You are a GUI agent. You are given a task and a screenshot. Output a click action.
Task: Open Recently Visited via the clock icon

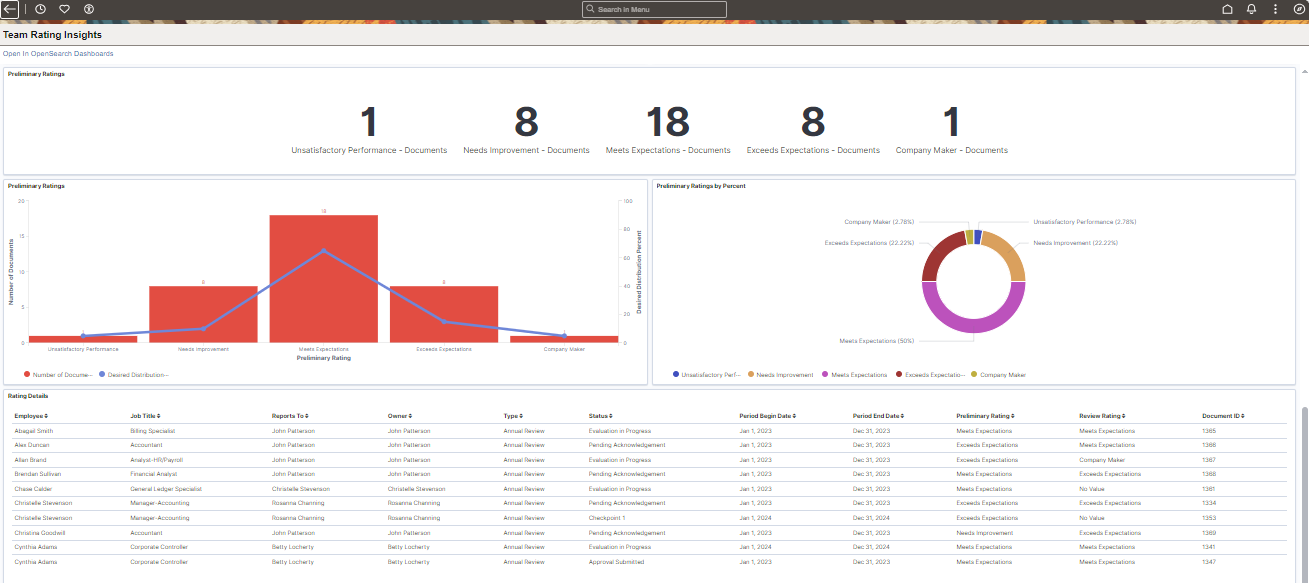click(40, 8)
